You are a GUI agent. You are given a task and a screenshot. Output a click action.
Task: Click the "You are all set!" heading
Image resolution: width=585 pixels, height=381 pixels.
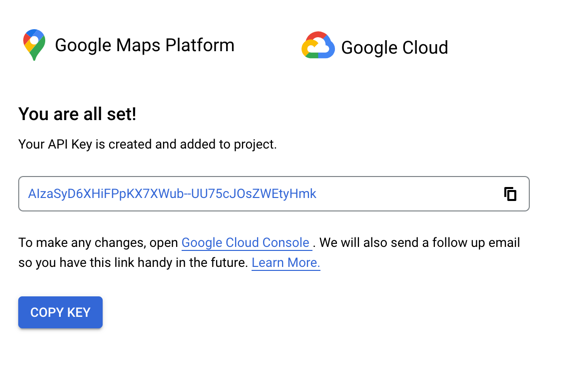(x=77, y=114)
